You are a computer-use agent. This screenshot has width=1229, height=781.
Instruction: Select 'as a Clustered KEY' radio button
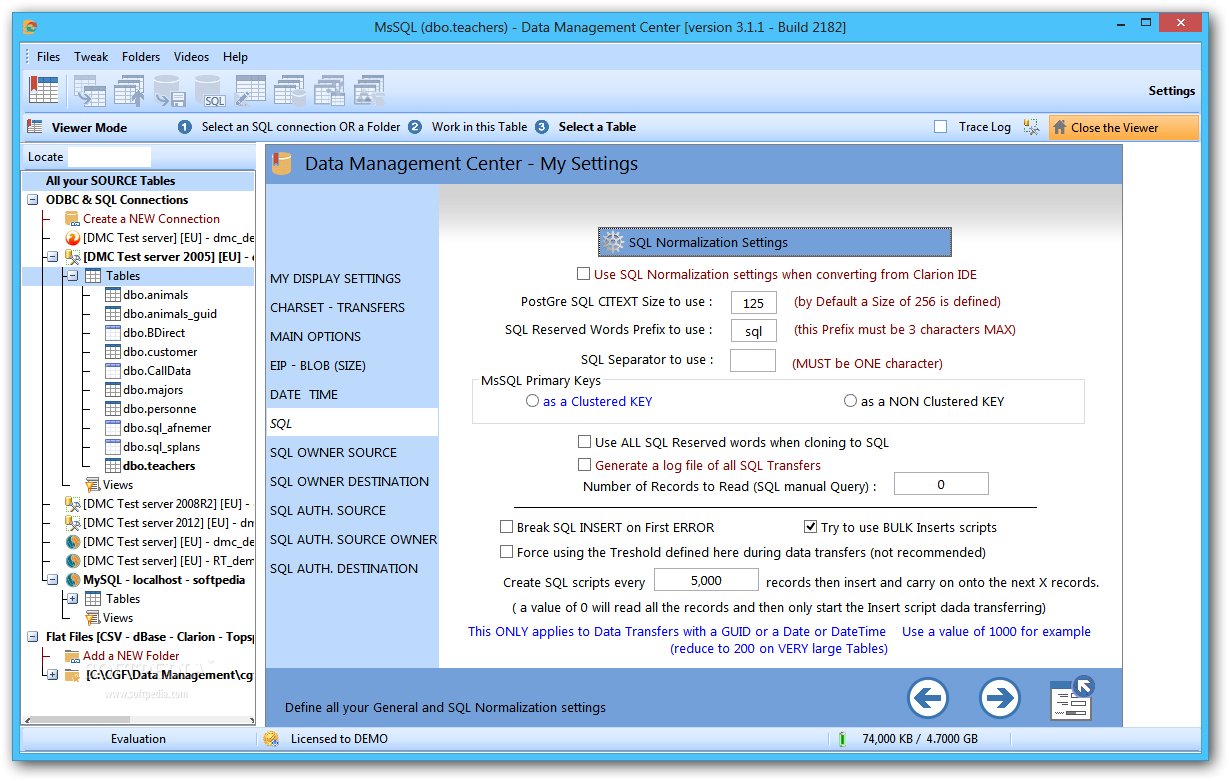(532, 401)
